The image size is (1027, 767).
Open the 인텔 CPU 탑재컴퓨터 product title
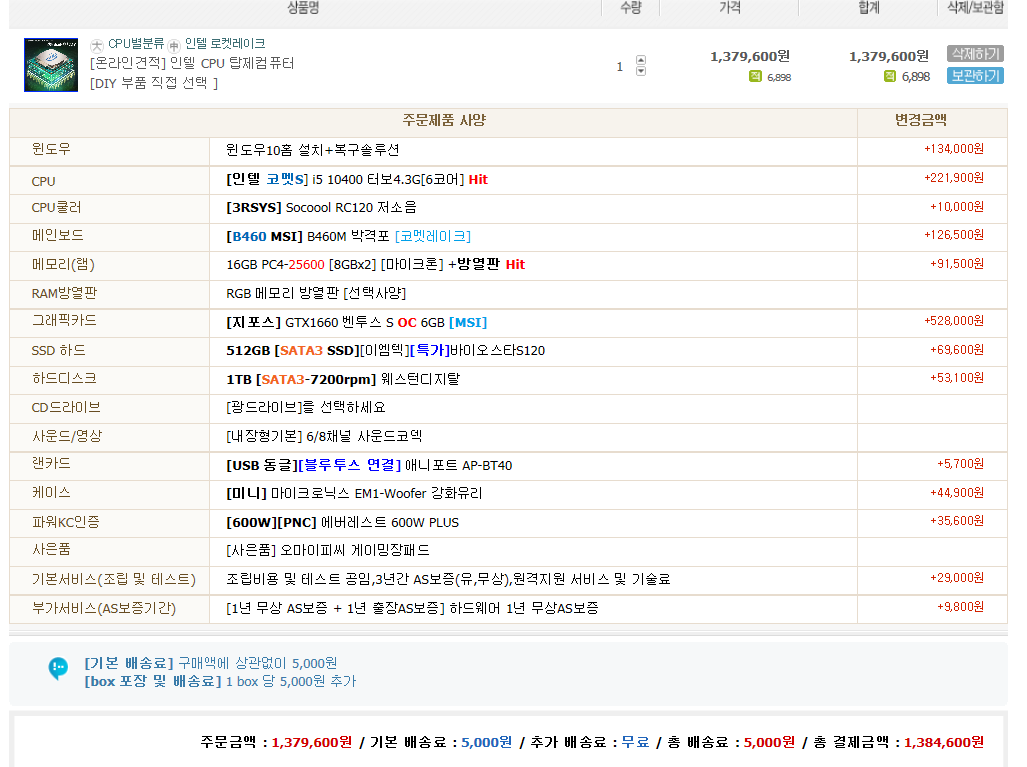point(192,63)
